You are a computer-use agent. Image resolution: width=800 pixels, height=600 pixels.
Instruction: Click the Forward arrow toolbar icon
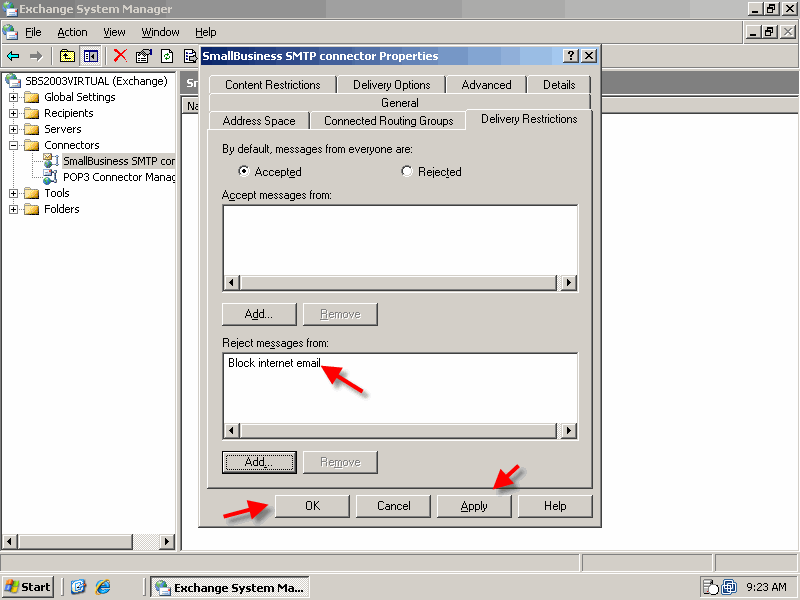(36, 56)
